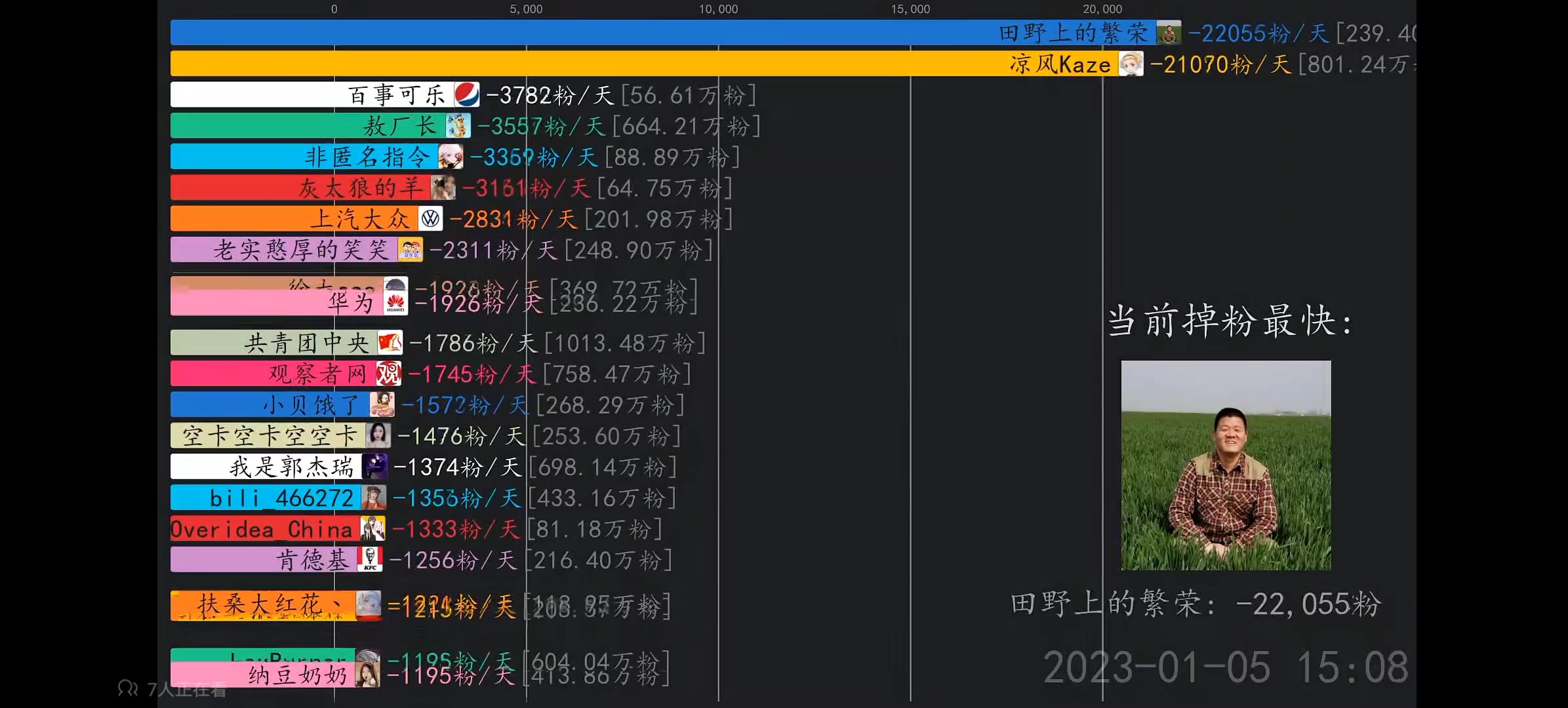1568x708 pixels.
Task: Click the 观察者网 name on the pink bar
Action: [318, 374]
